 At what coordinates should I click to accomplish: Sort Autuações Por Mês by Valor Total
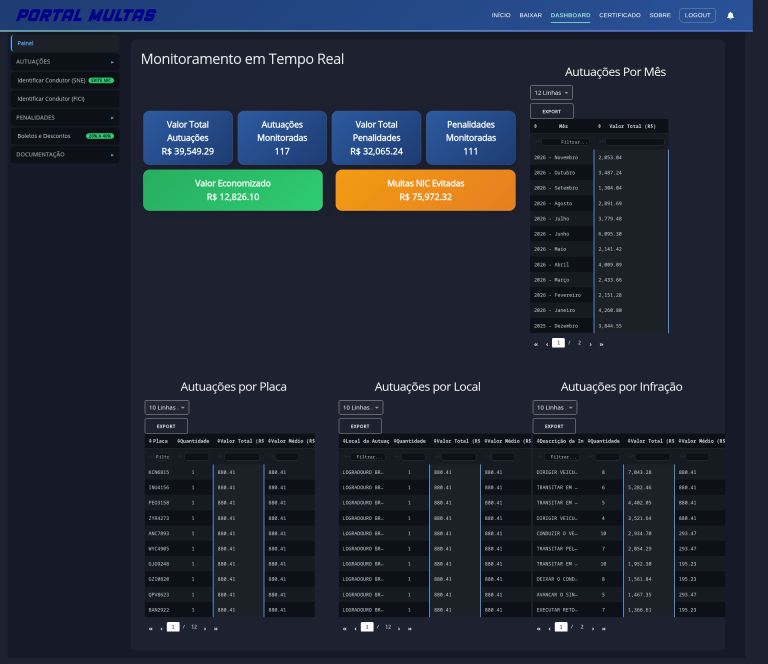tap(631, 126)
